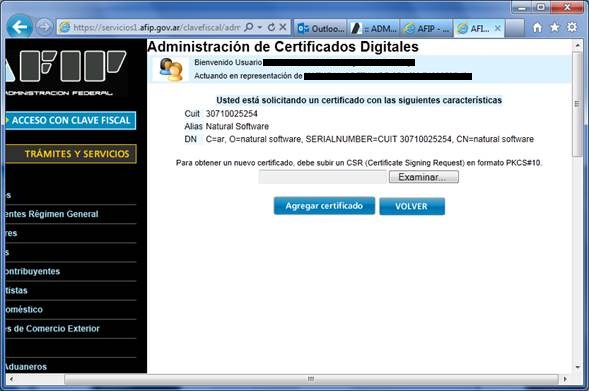Click ACCESO CON CLAVE FISCAL button
The height and width of the screenshot is (391, 589).
point(71,121)
